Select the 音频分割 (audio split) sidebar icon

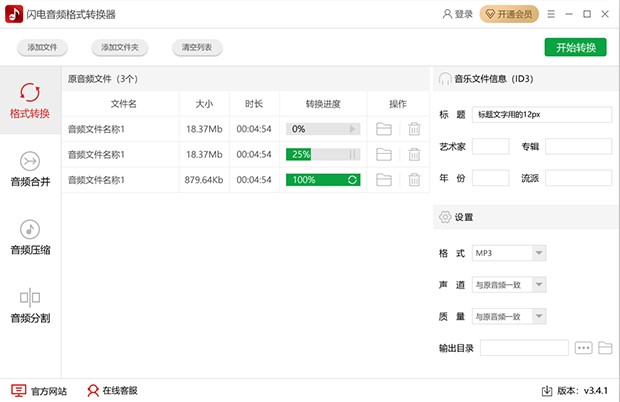(30, 305)
